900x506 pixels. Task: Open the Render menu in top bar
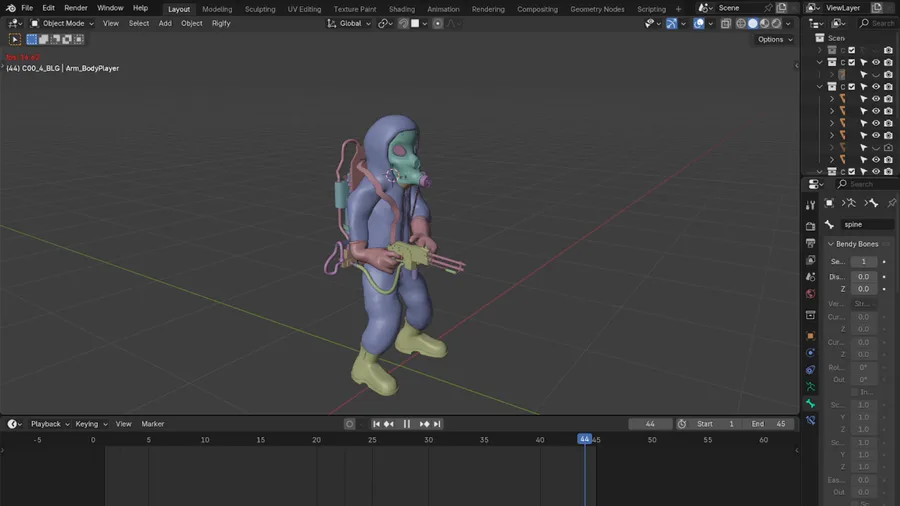pos(76,8)
